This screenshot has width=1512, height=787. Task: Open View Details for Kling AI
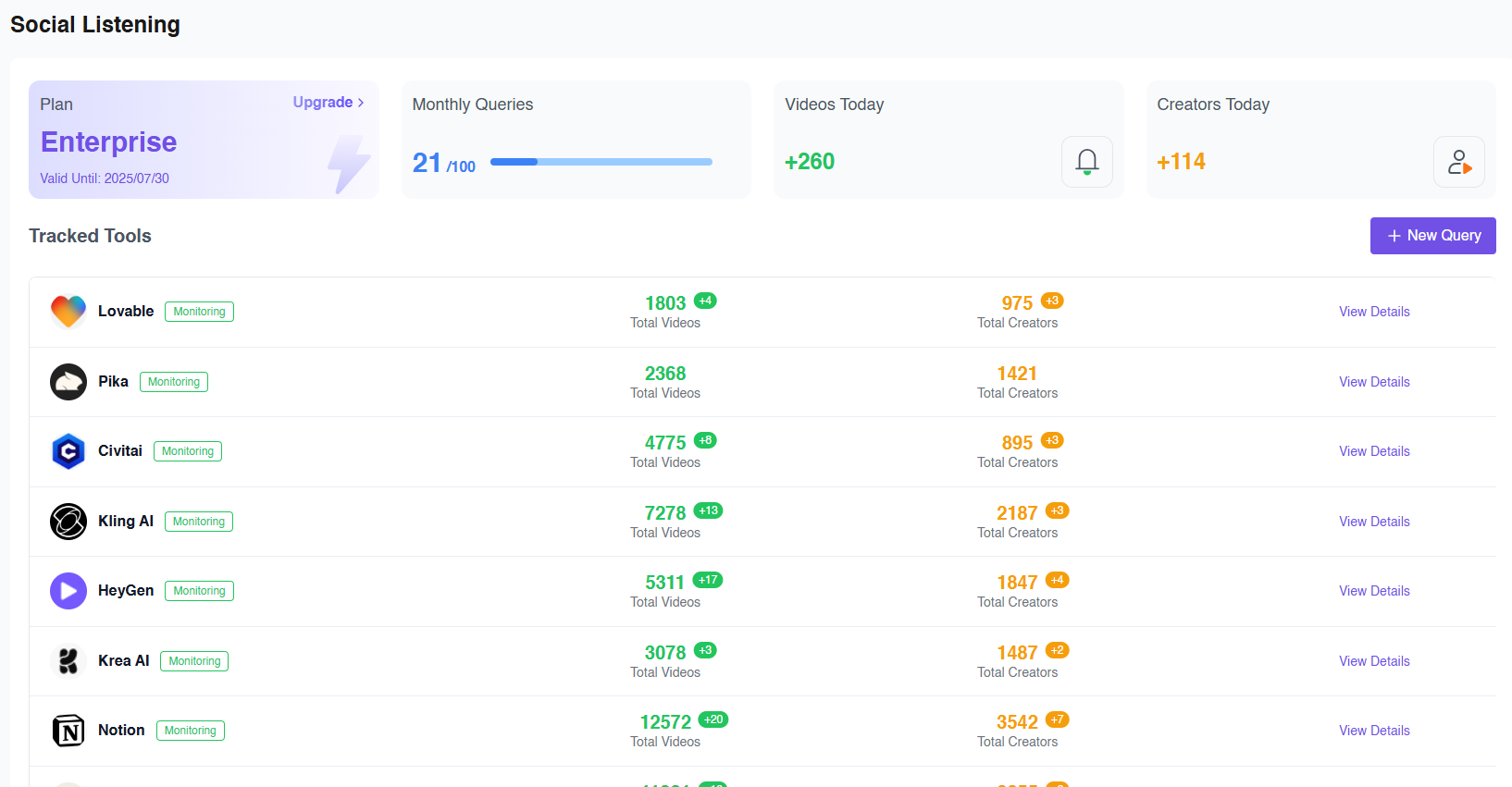click(1374, 522)
